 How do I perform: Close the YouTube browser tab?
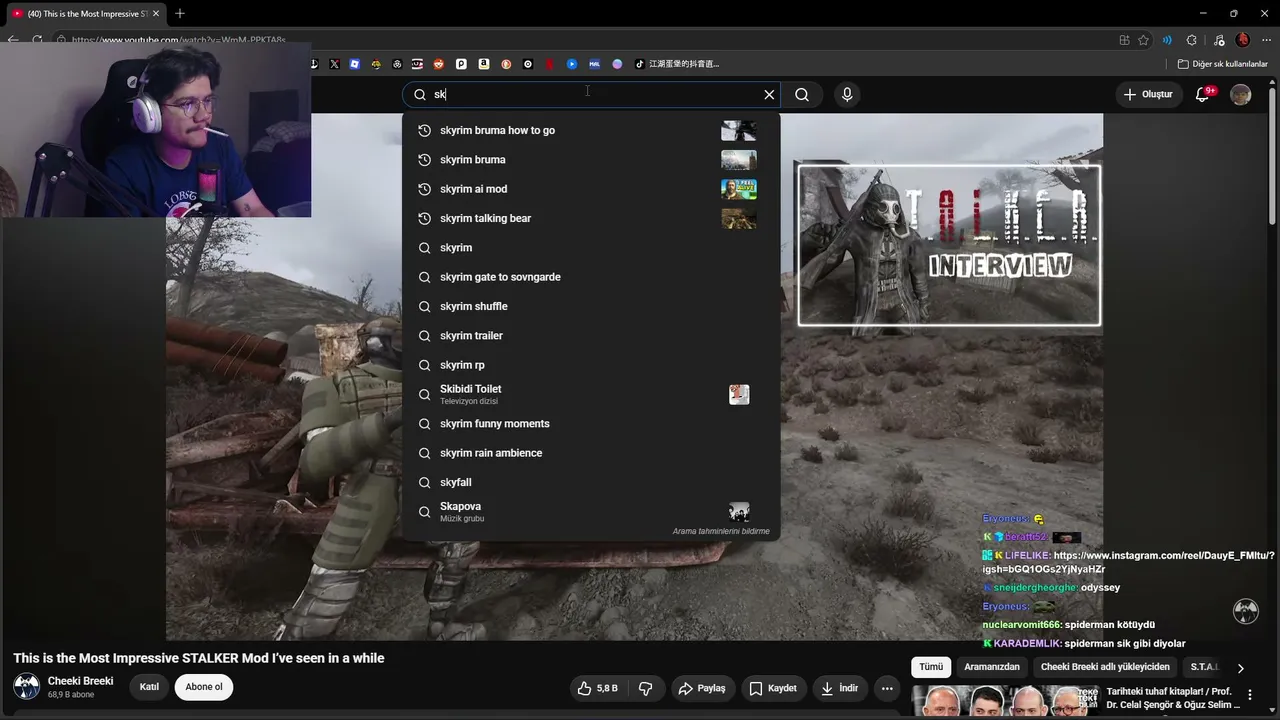[156, 14]
